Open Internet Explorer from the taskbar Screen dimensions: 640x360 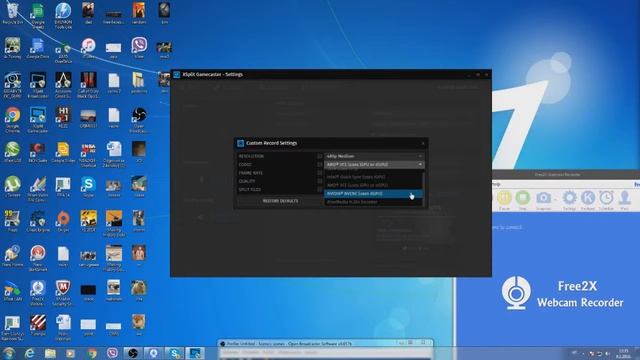29,353
